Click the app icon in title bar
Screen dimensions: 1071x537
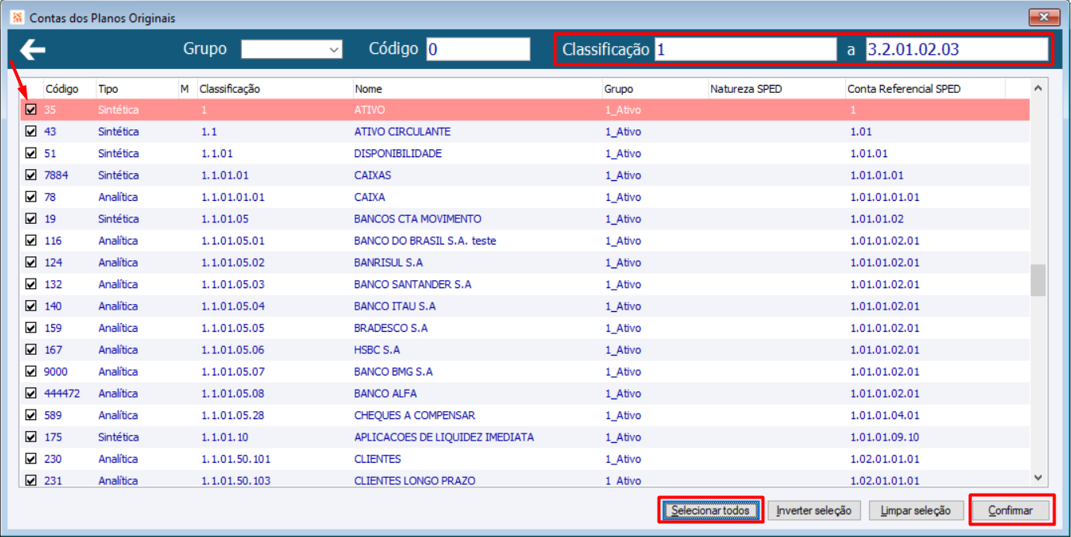point(18,17)
